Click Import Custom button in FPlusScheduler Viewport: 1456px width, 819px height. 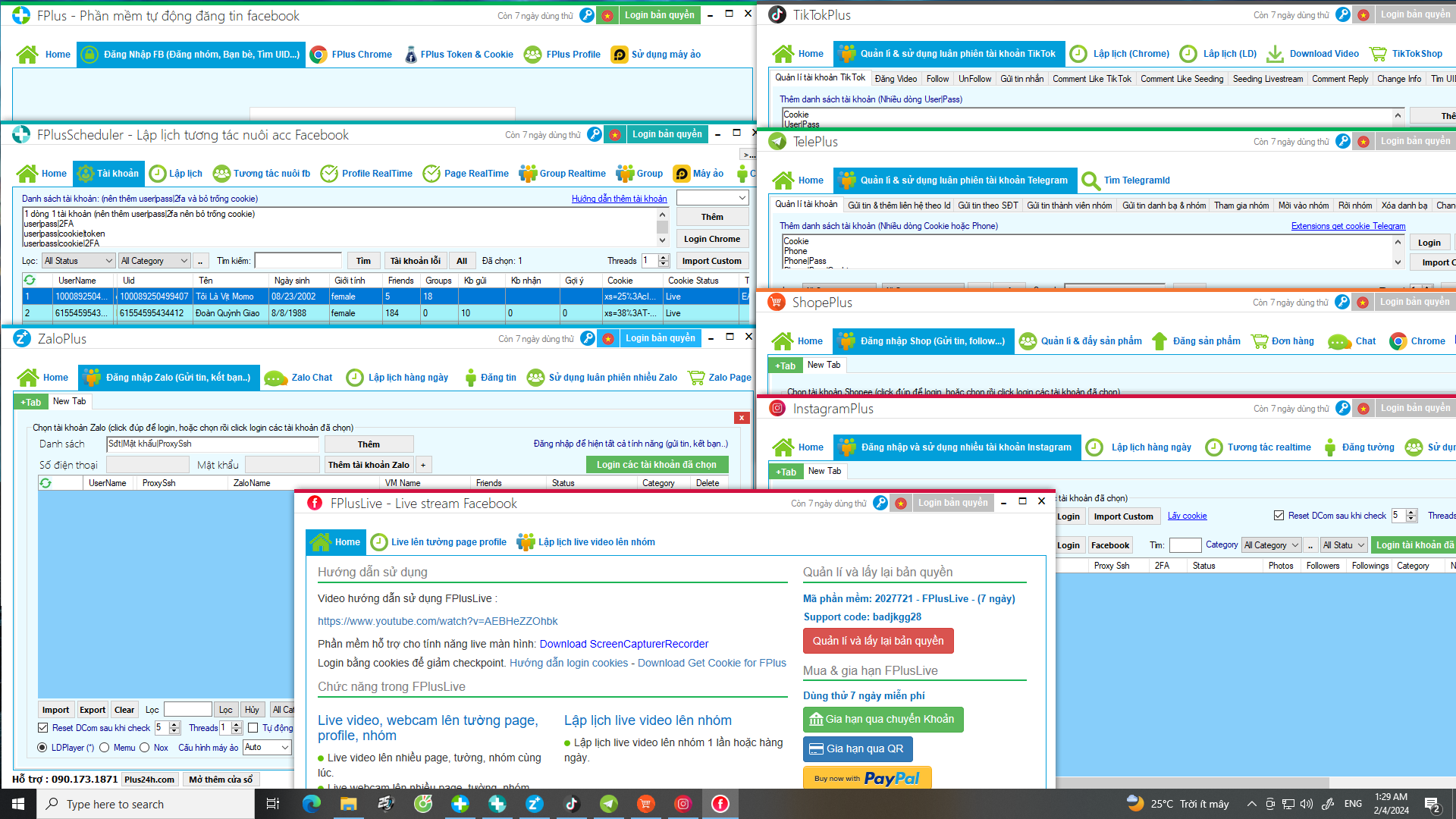point(712,261)
